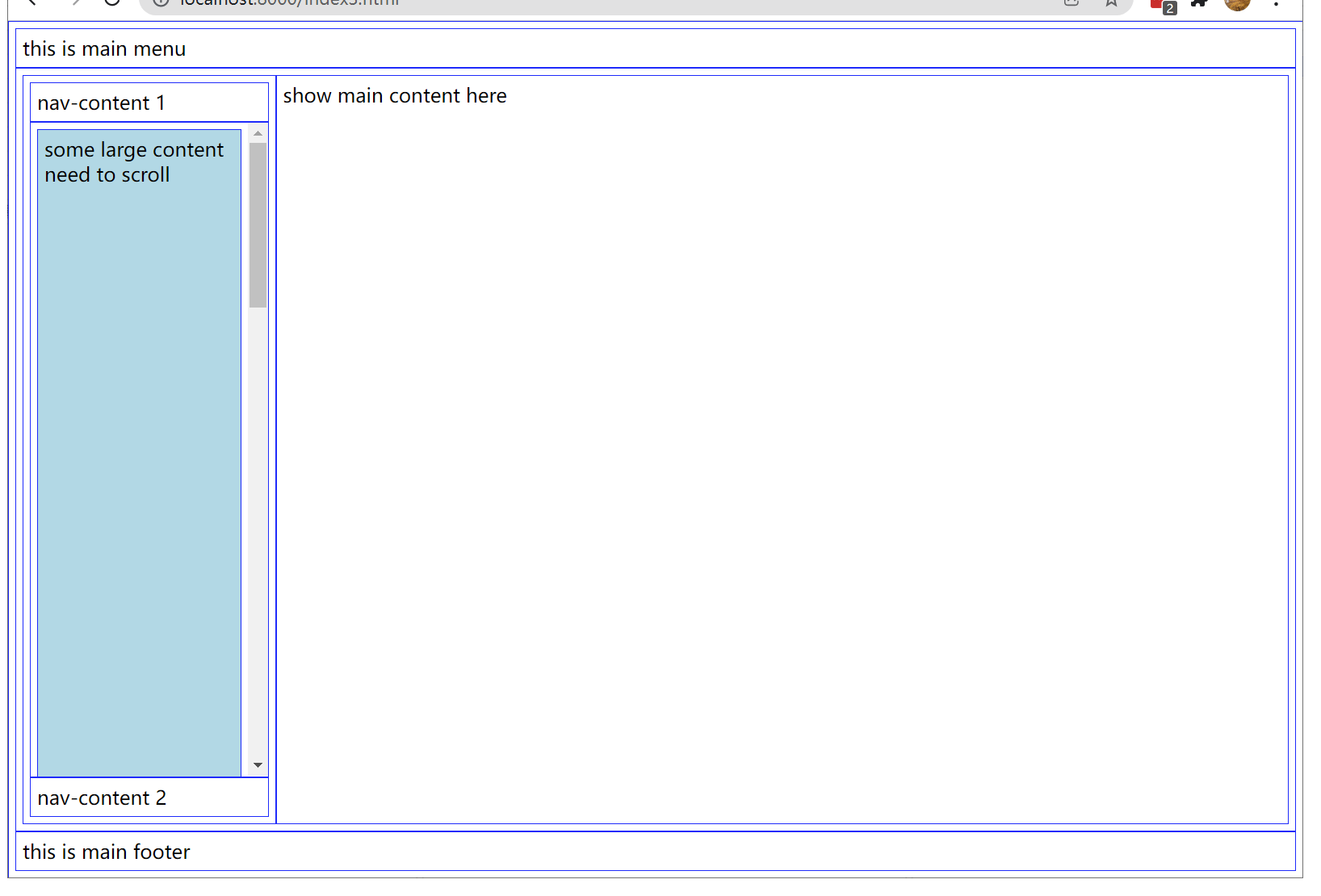Click the address bar URL
1321x896 pixels.
click(x=289, y=2)
